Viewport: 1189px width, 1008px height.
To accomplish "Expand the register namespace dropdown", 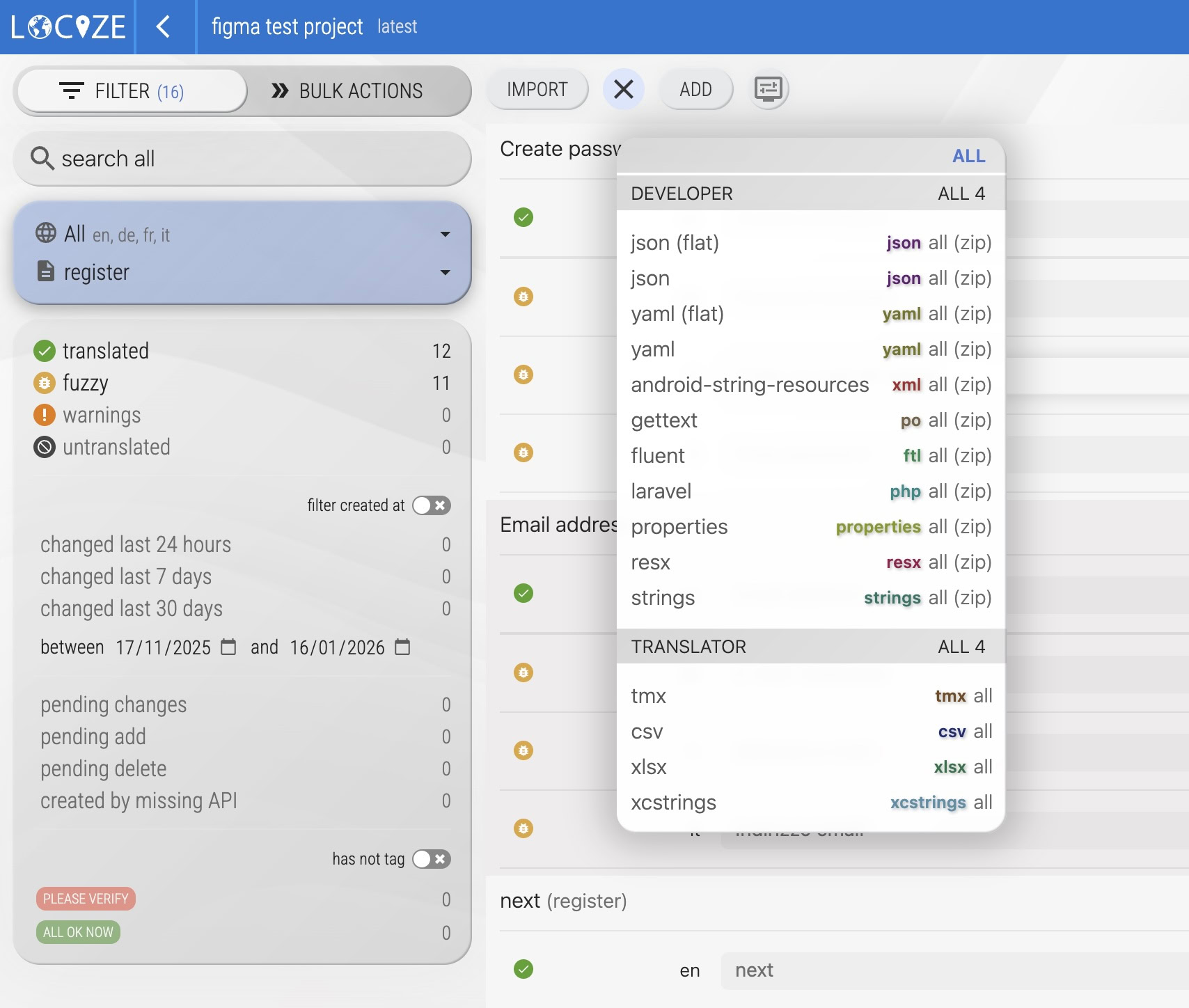I will [x=445, y=272].
